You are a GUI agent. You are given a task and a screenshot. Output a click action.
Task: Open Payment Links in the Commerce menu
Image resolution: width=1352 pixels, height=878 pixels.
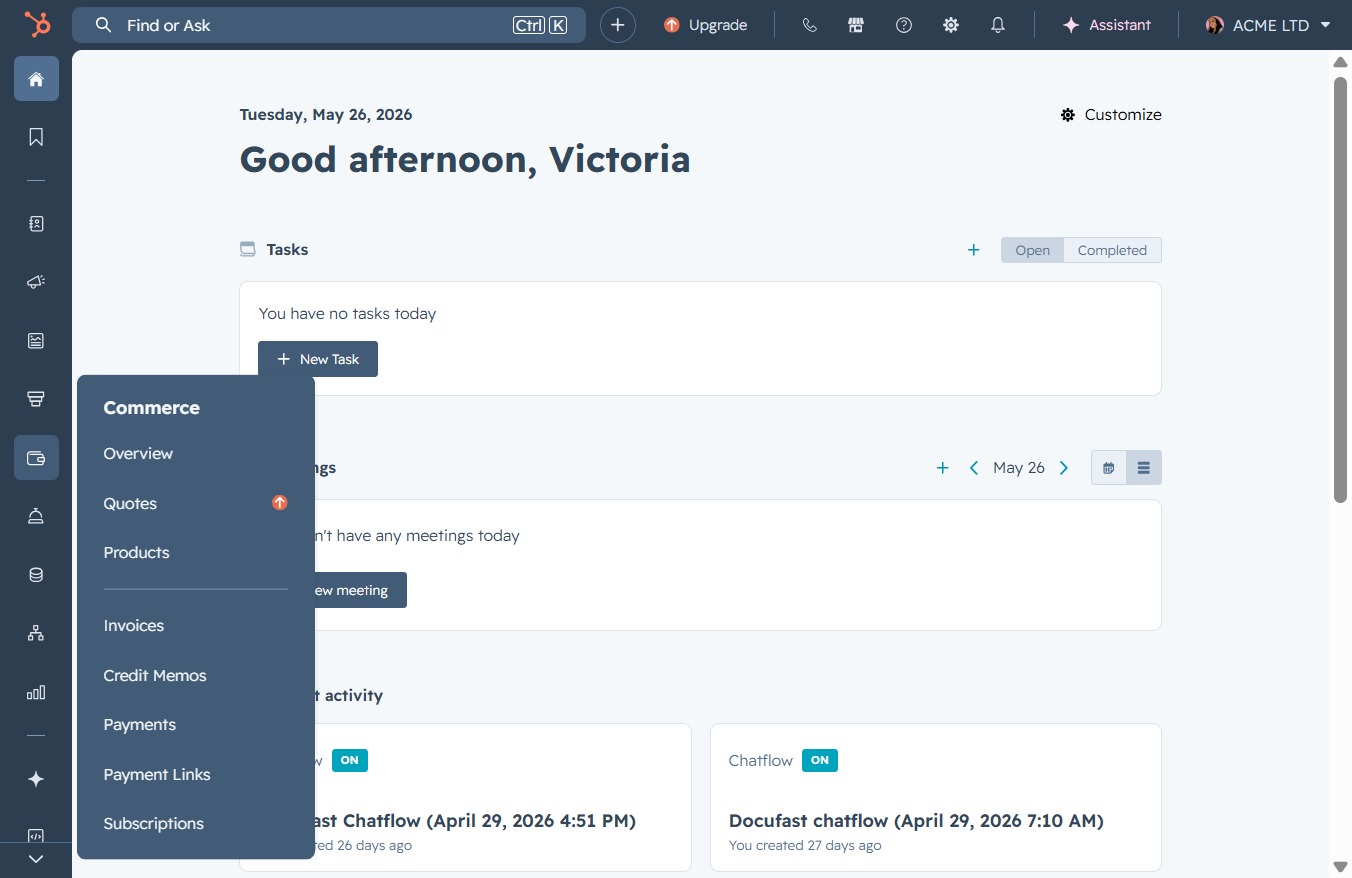click(x=157, y=775)
